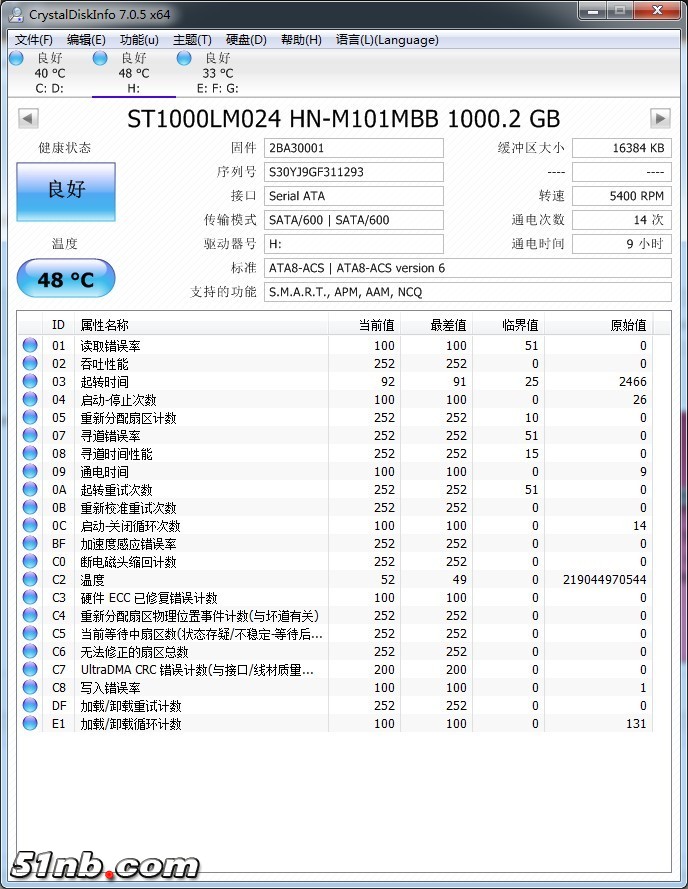Click status circle for 01 读取错误率
688x889 pixels.
(30, 345)
